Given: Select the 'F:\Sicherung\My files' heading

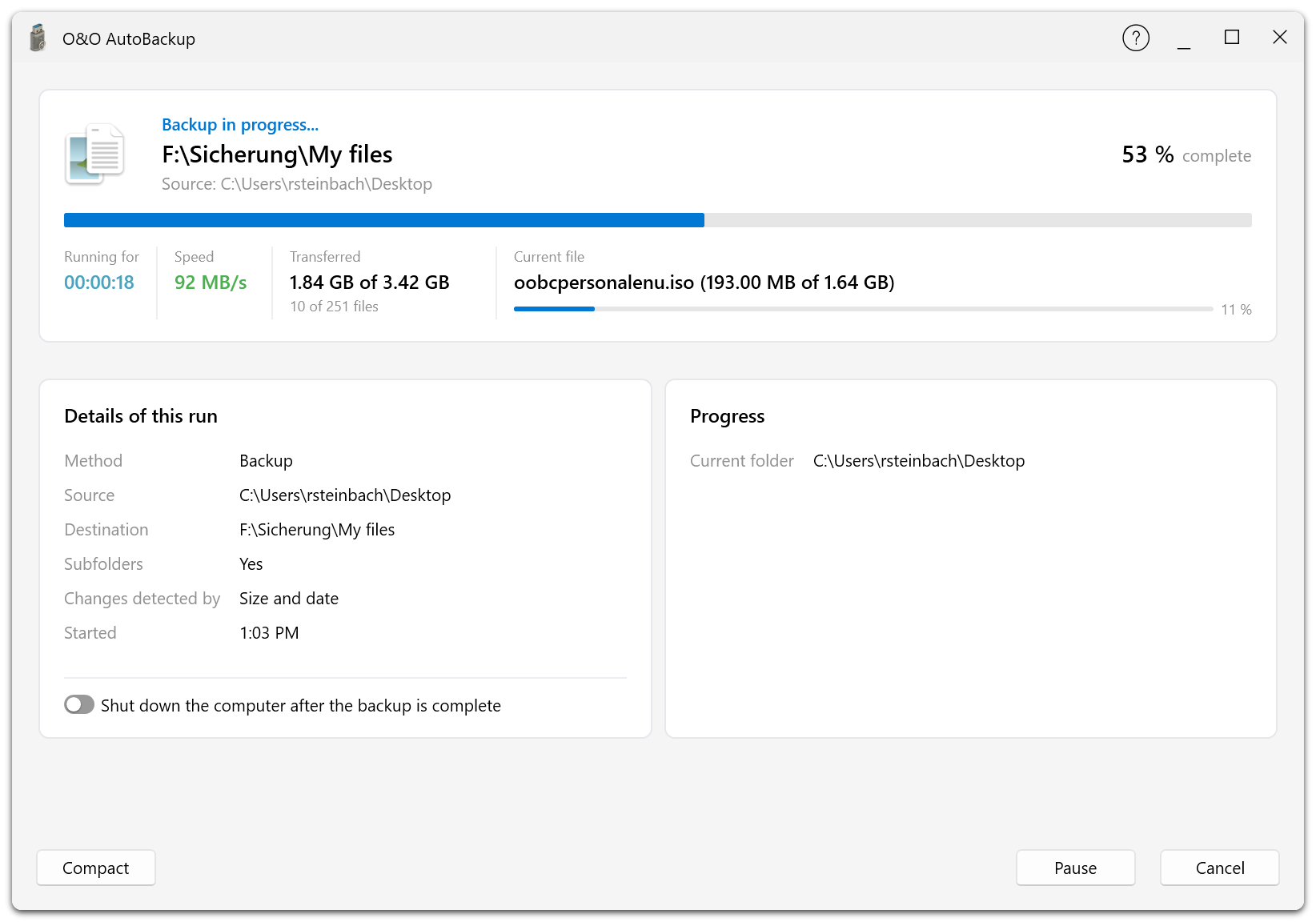Looking at the screenshot, I should tap(277, 154).
